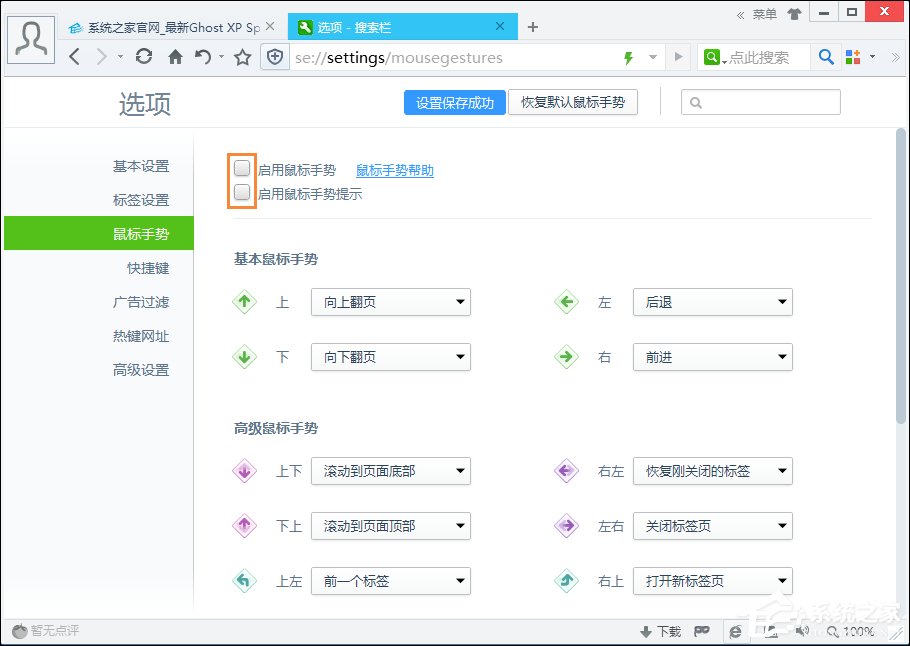The width and height of the screenshot is (910, 646).
Task: Open the 后退 action dropdown for left gesture
Action: point(712,301)
